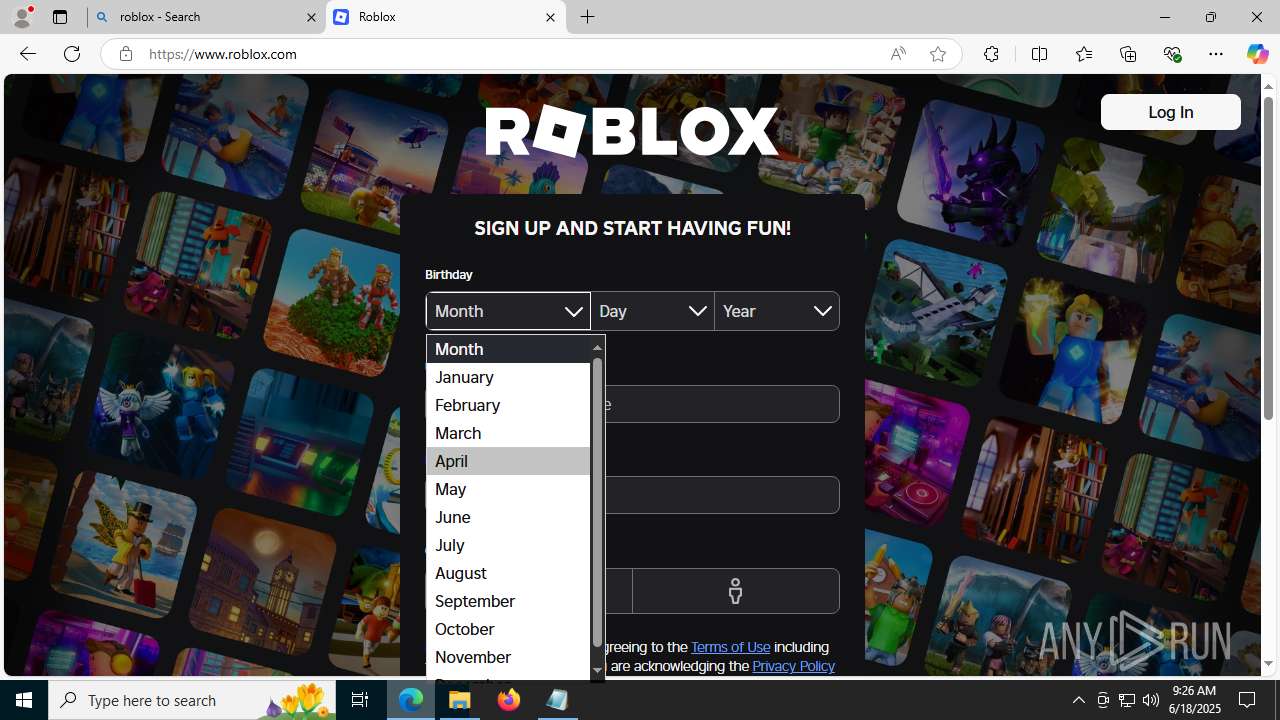The image size is (1280, 720).
Task: Open the Terms of Use link
Action: coord(730,647)
